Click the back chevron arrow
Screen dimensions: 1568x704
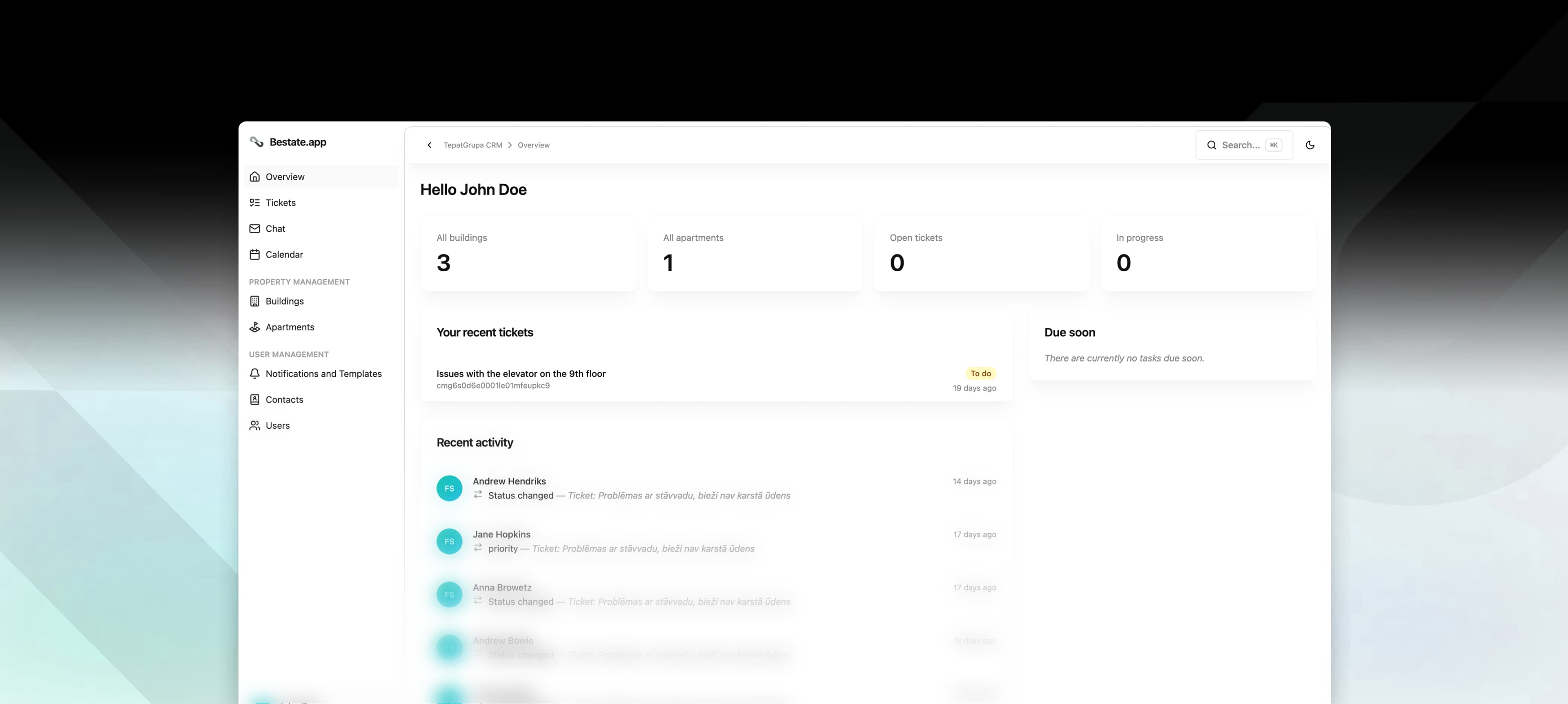(429, 145)
